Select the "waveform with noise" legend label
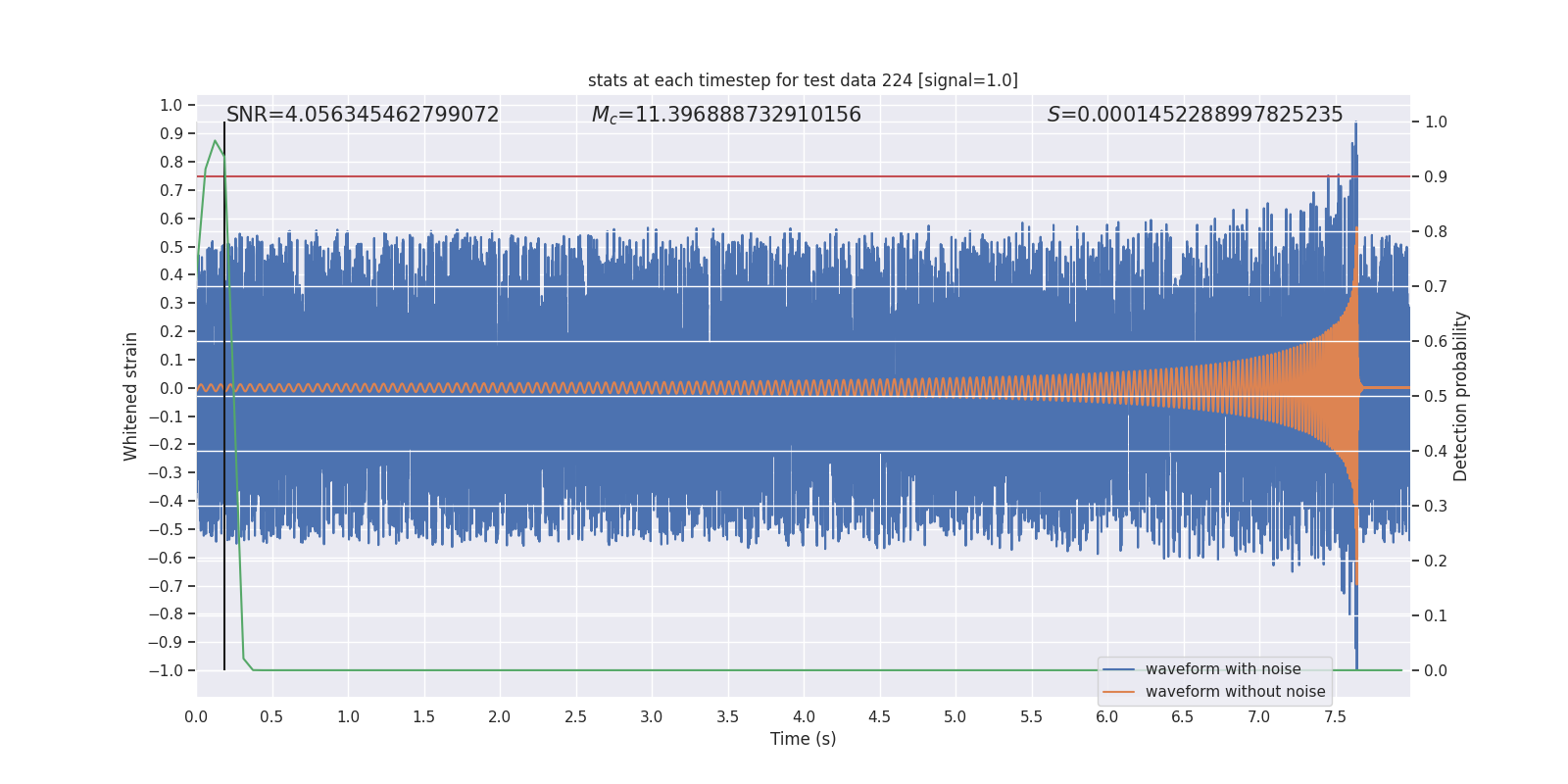 point(1223,669)
